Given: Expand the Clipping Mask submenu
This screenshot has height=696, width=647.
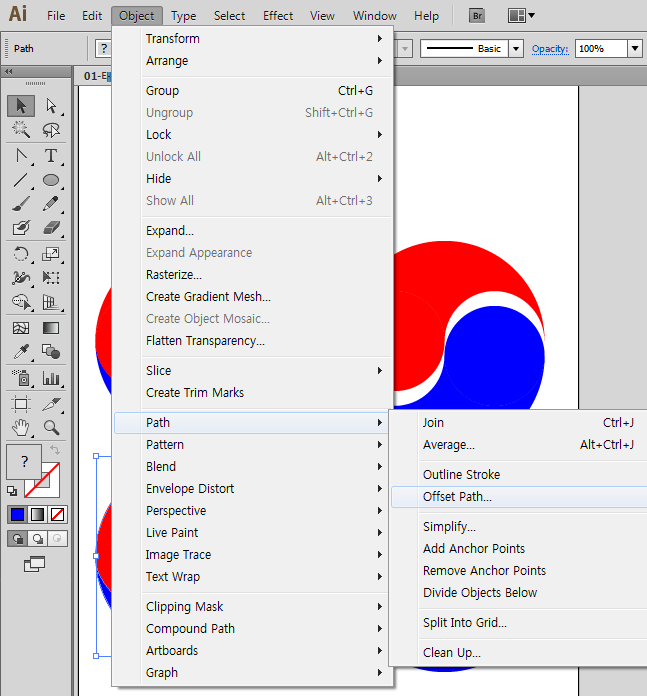Looking at the screenshot, I should pos(252,607).
